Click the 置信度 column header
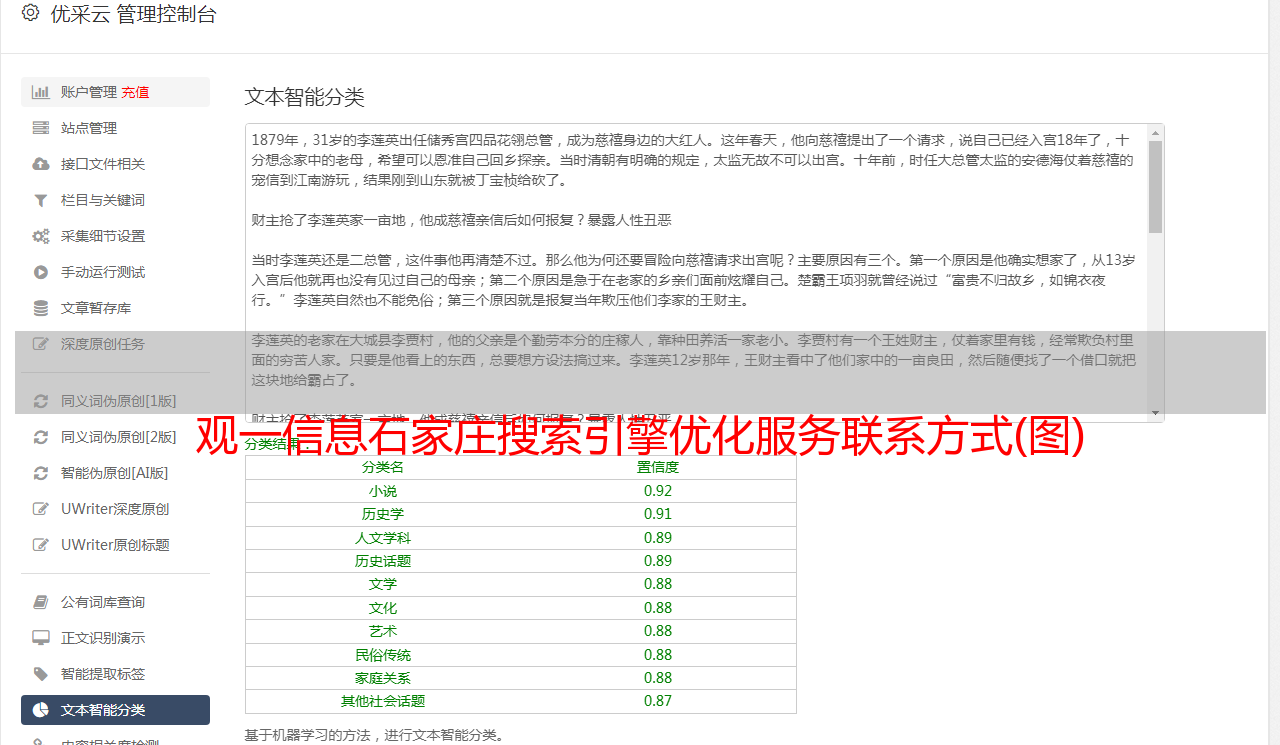The width and height of the screenshot is (1280, 745). tap(658, 467)
